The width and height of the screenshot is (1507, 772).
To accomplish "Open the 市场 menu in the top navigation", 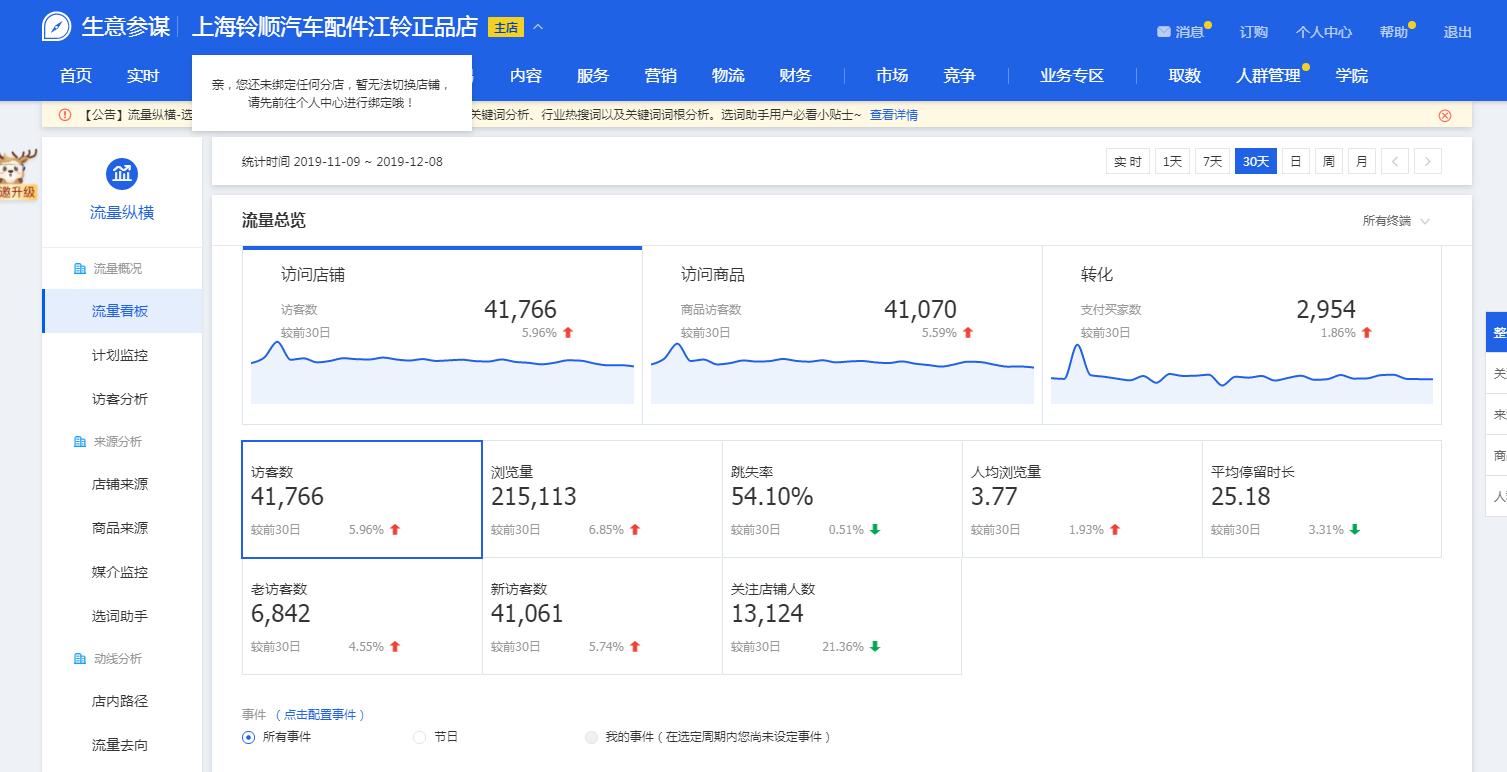I will tap(891, 75).
